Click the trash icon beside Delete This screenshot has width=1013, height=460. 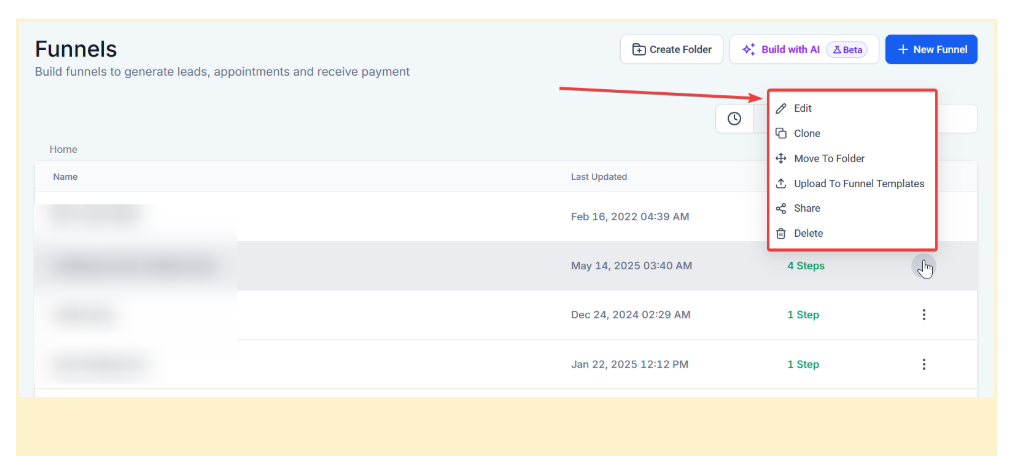(781, 233)
